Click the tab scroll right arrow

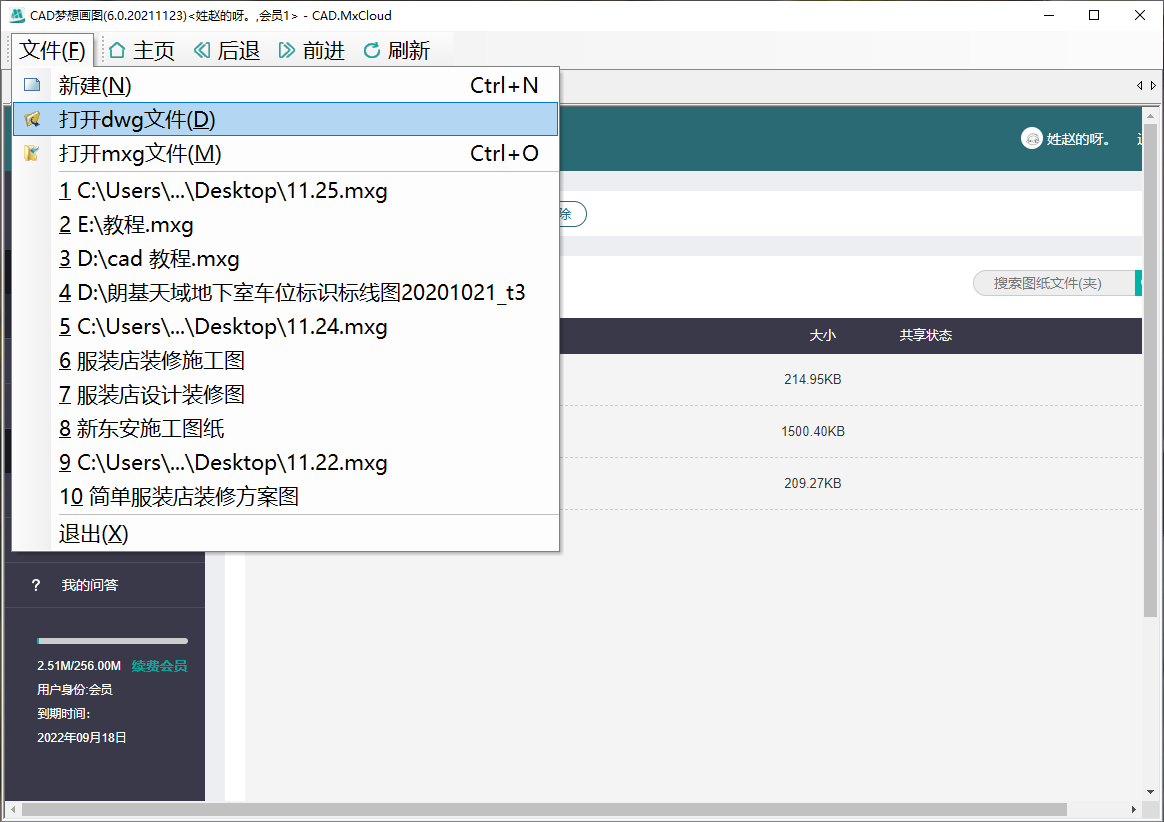tap(1153, 86)
